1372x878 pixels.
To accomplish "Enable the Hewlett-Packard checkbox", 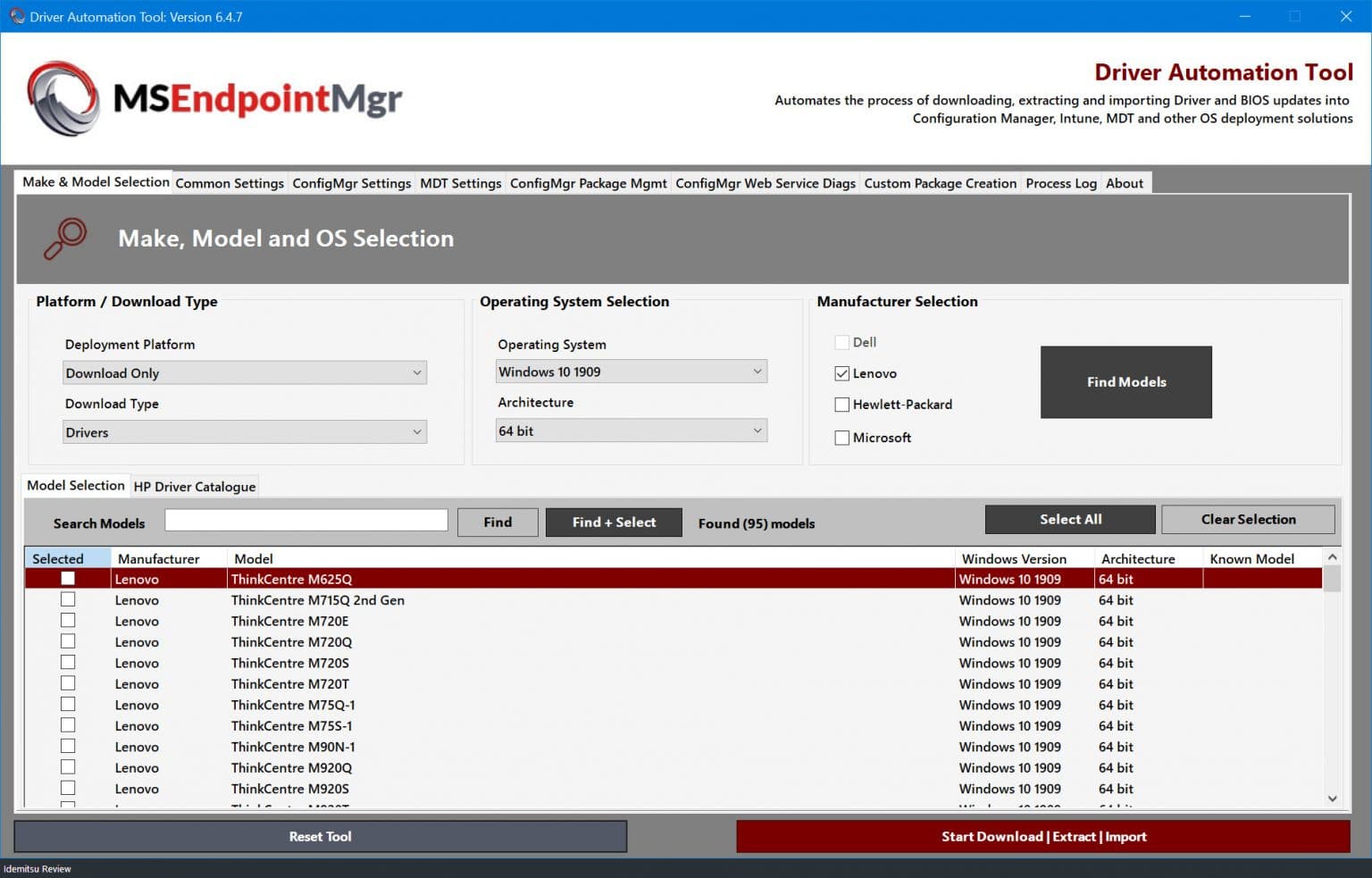I will click(841, 405).
